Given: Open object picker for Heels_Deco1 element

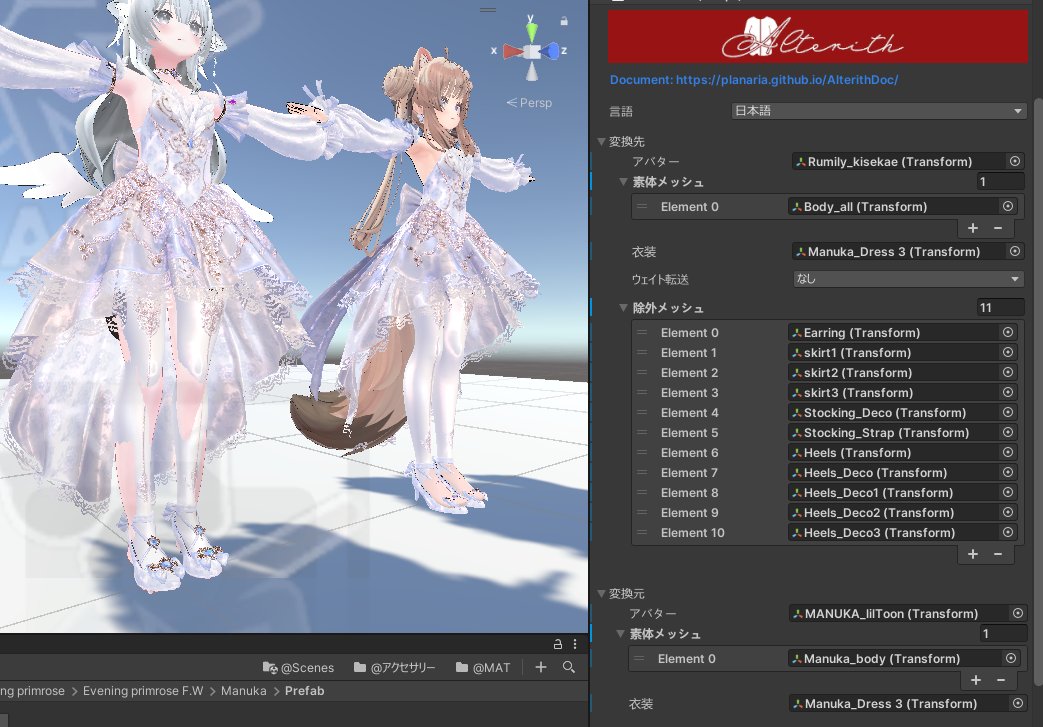Looking at the screenshot, I should pos(1008,492).
